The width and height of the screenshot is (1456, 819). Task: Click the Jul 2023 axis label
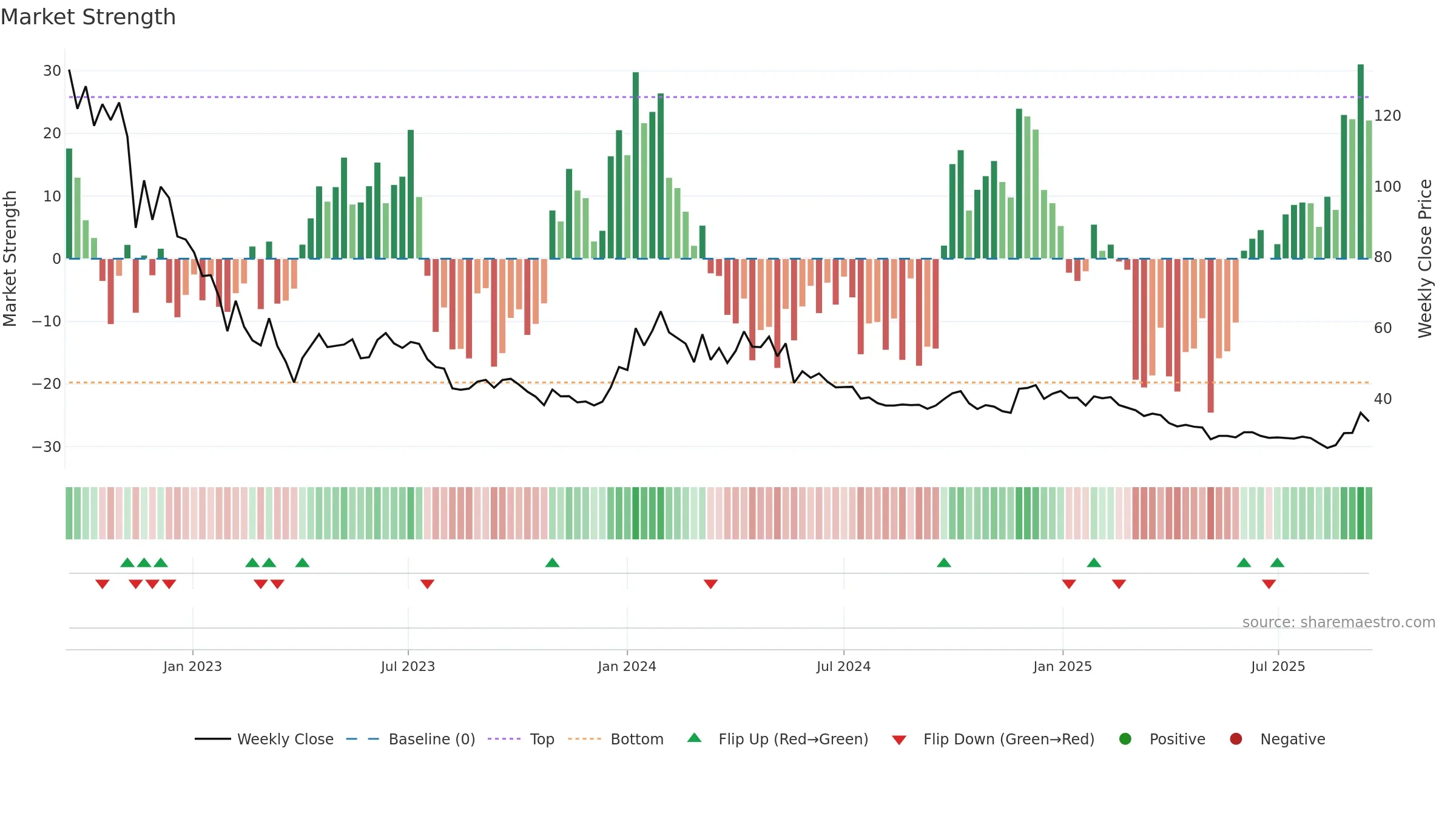point(408,667)
